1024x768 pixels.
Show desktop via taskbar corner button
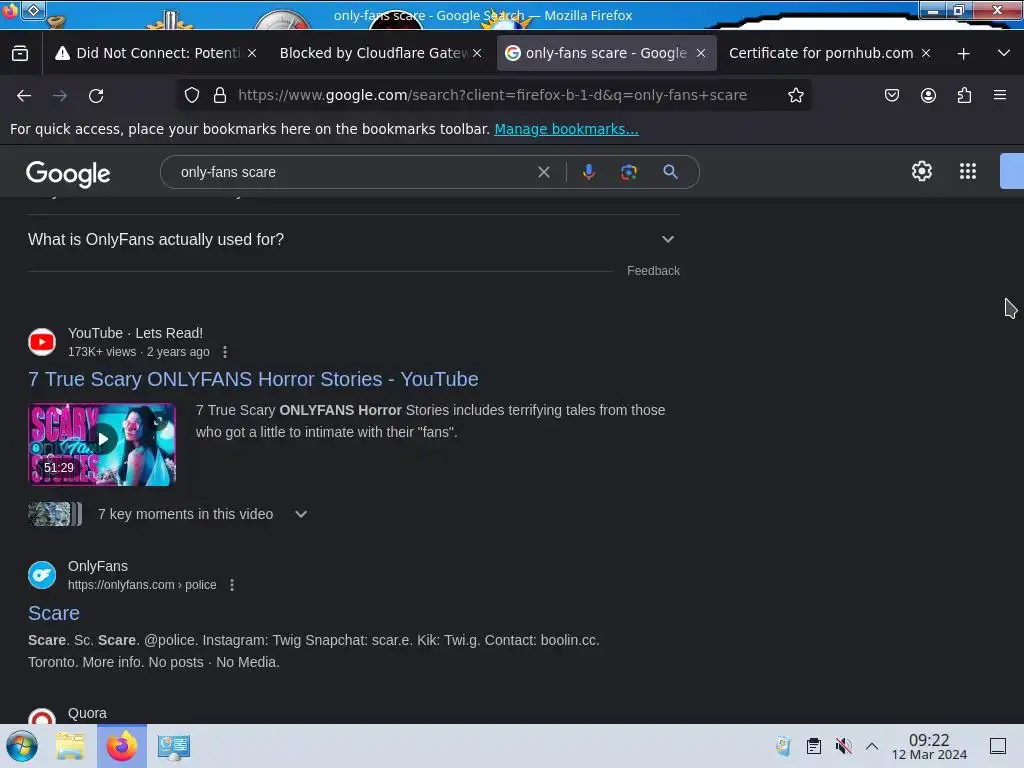[998, 746]
